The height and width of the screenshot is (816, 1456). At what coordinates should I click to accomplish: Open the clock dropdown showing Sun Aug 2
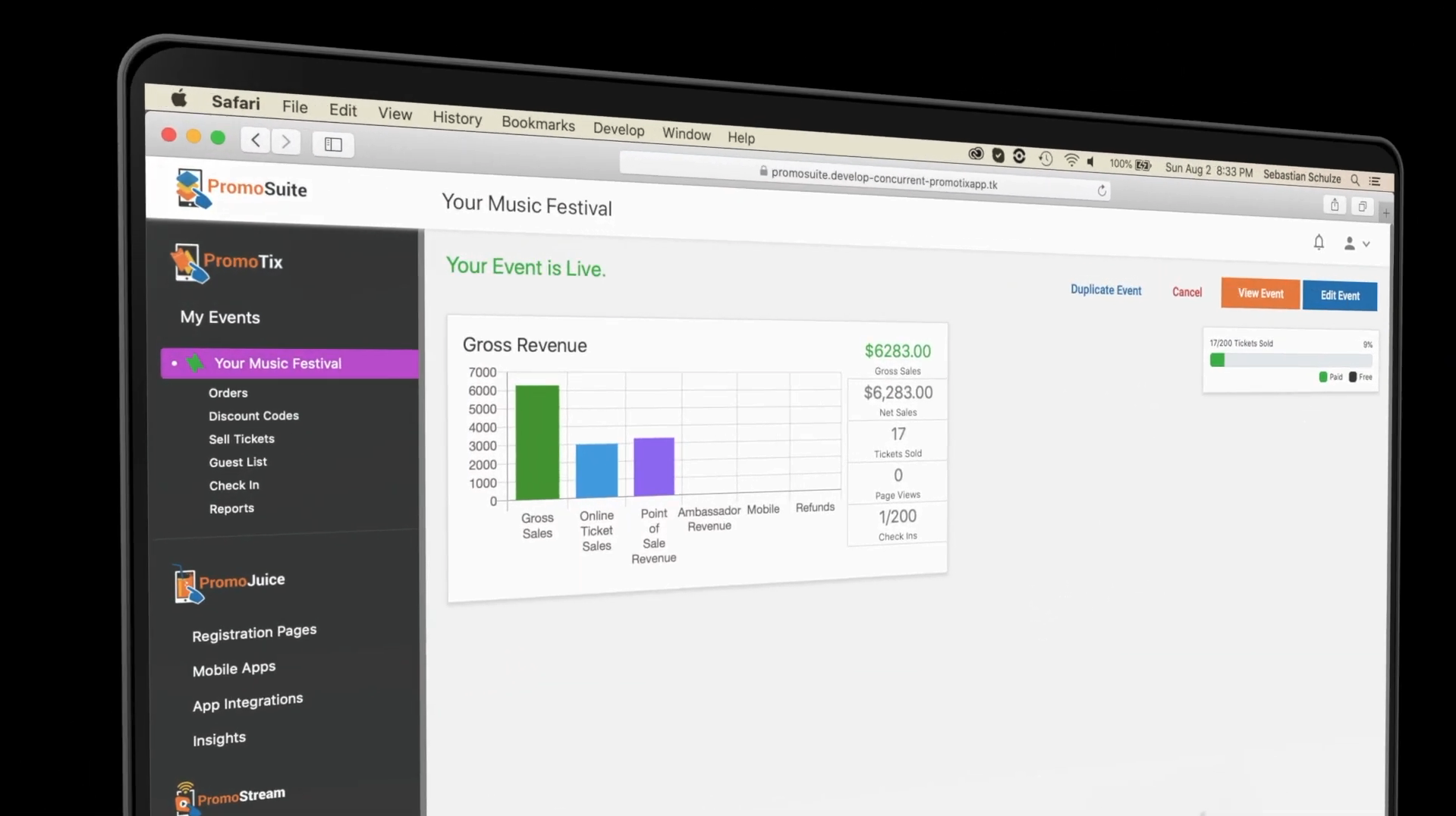[1208, 168]
